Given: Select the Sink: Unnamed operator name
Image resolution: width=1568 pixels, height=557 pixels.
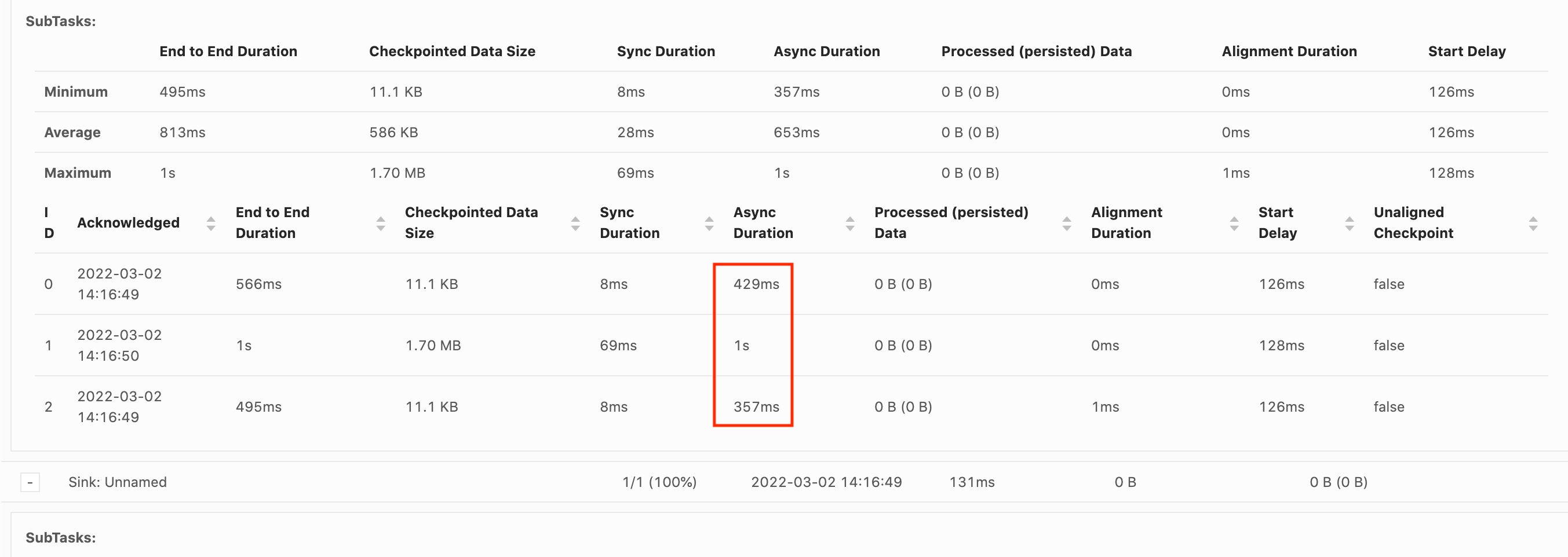Looking at the screenshot, I should pyautogui.click(x=118, y=482).
